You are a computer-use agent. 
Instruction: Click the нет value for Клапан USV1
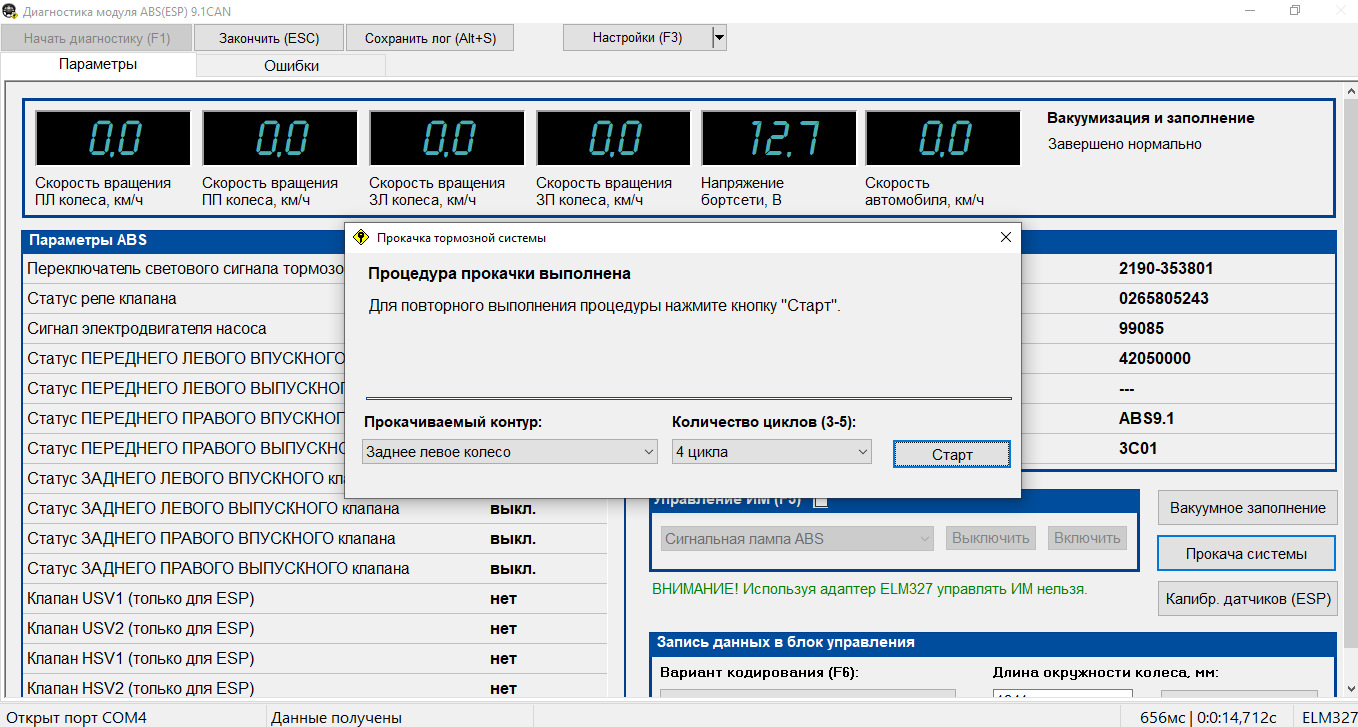click(503, 598)
